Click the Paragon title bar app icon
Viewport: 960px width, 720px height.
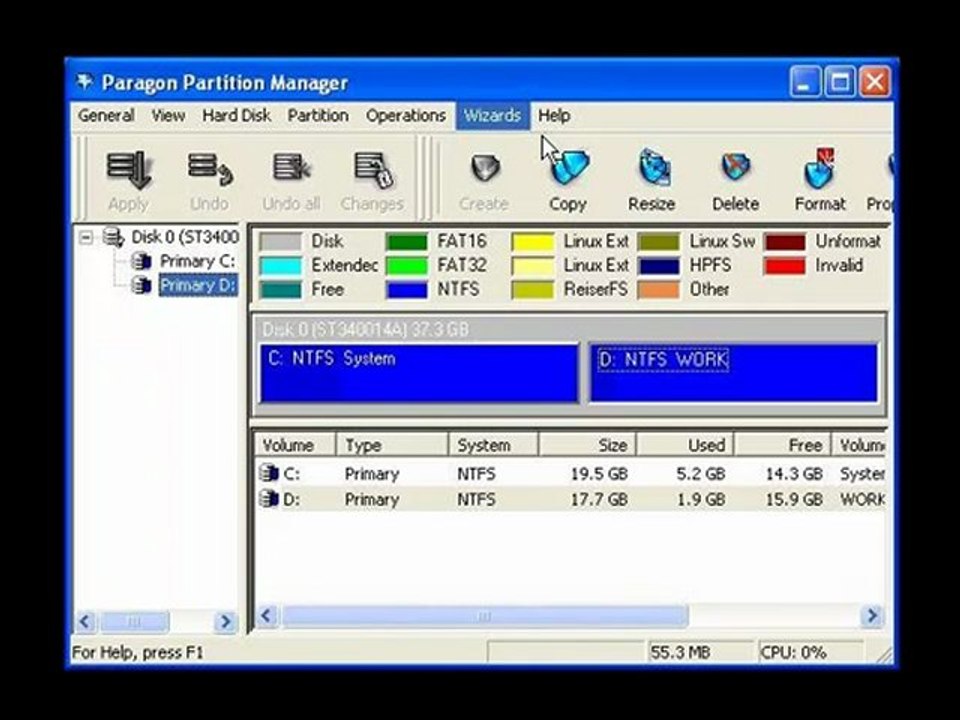pos(84,82)
